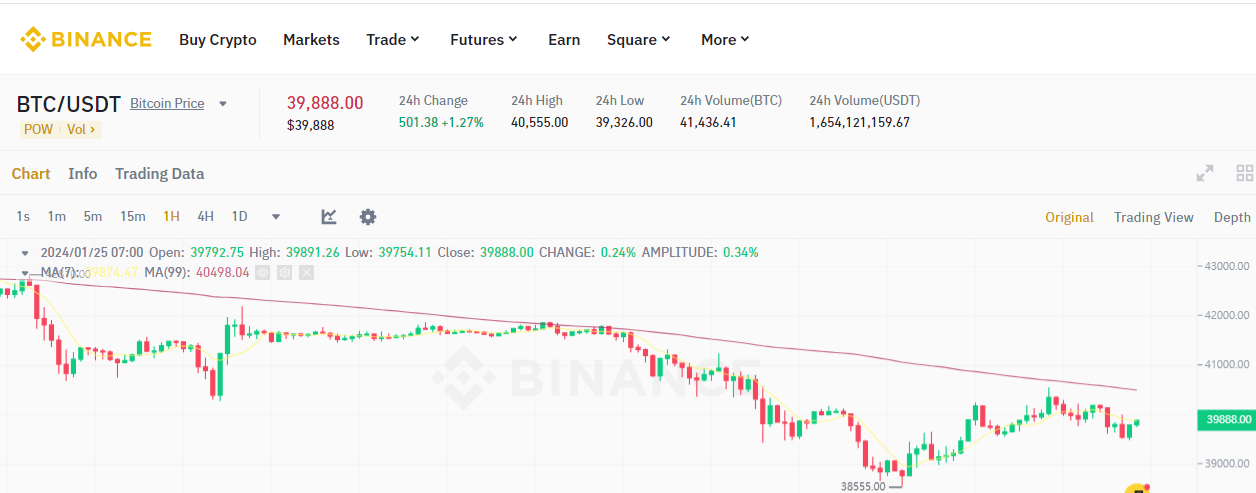Switch chart mode to Depth
This screenshot has width=1256, height=493.
tap(1232, 217)
